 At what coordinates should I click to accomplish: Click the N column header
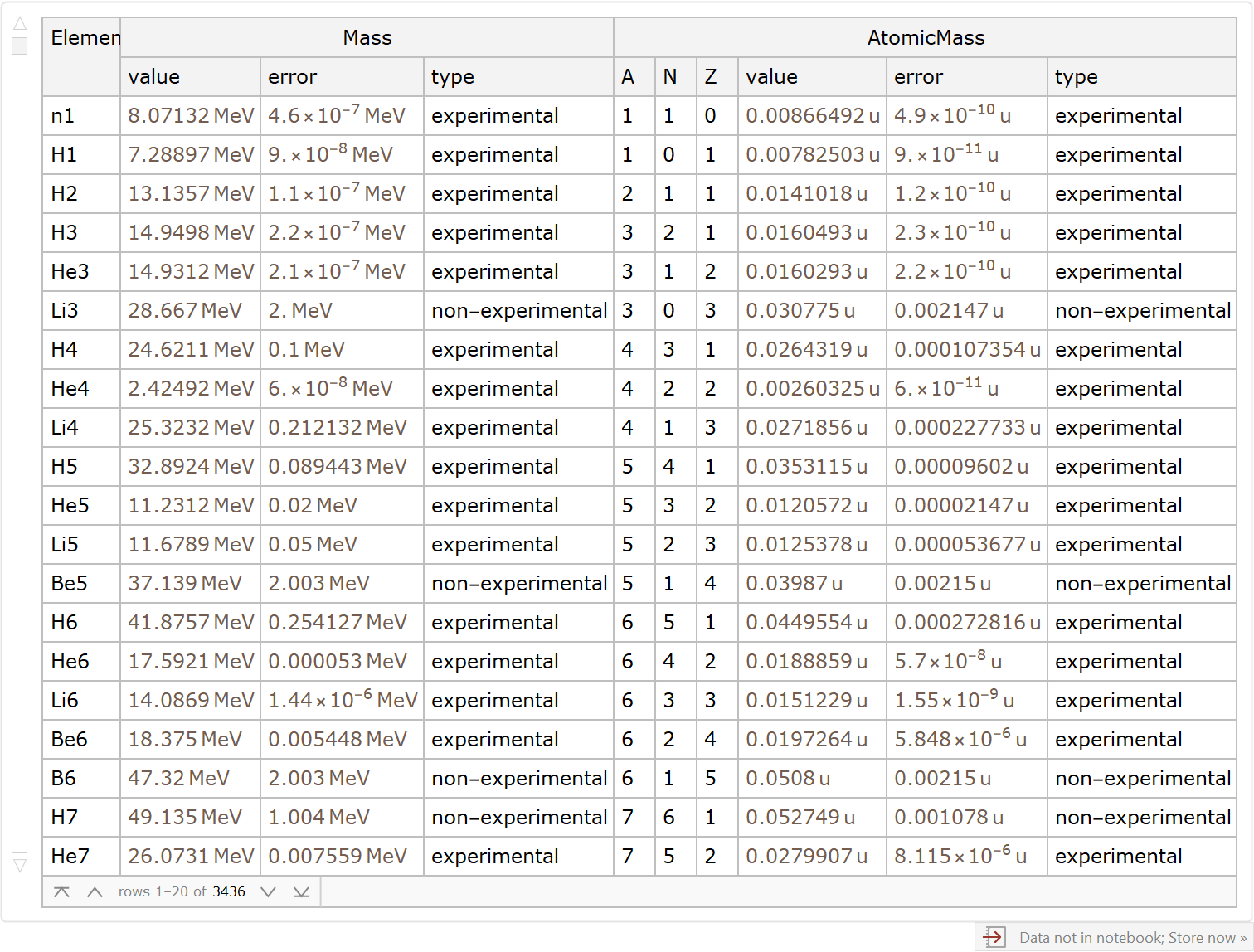[x=669, y=77]
